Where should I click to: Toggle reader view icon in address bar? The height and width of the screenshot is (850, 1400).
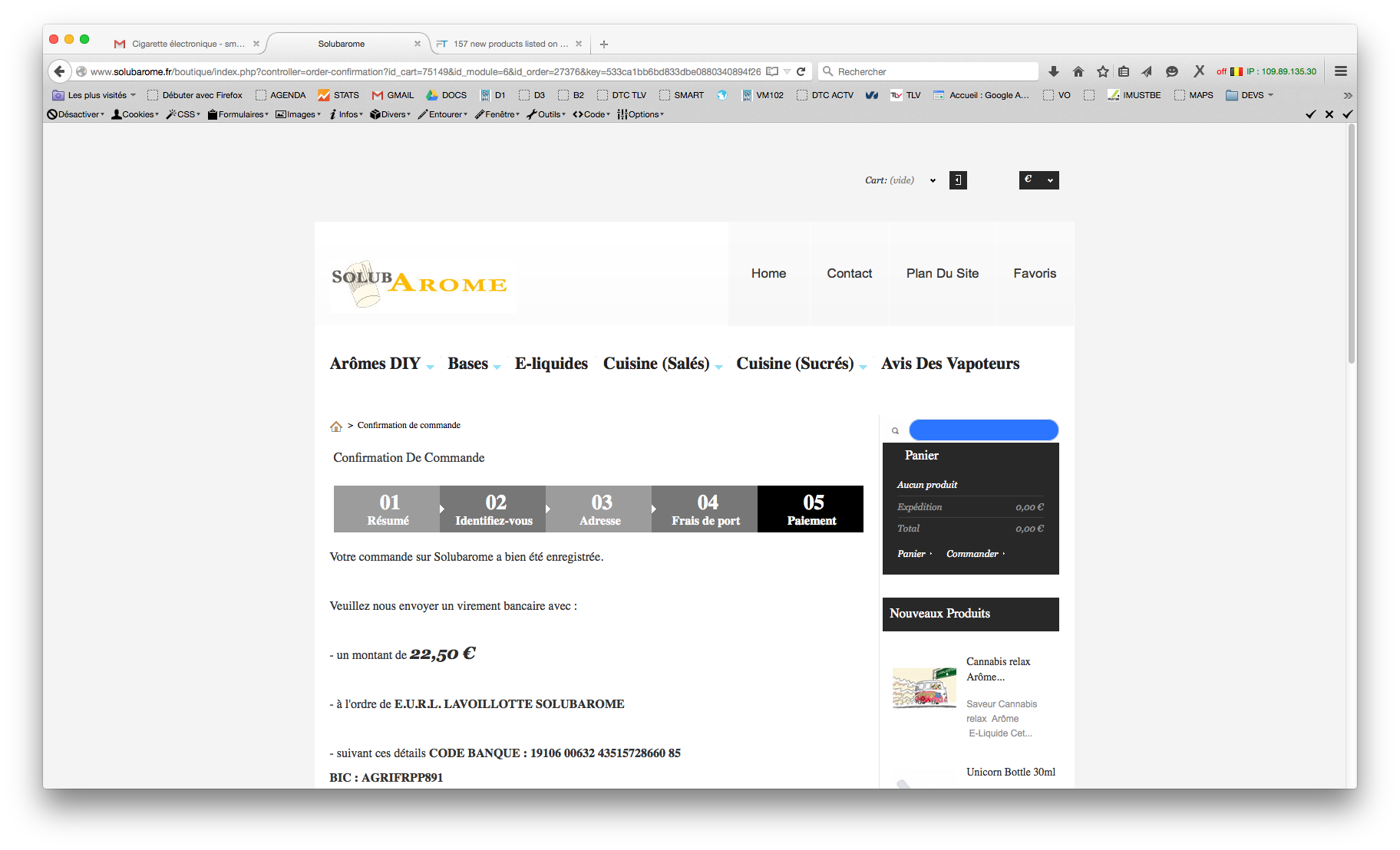(x=772, y=71)
